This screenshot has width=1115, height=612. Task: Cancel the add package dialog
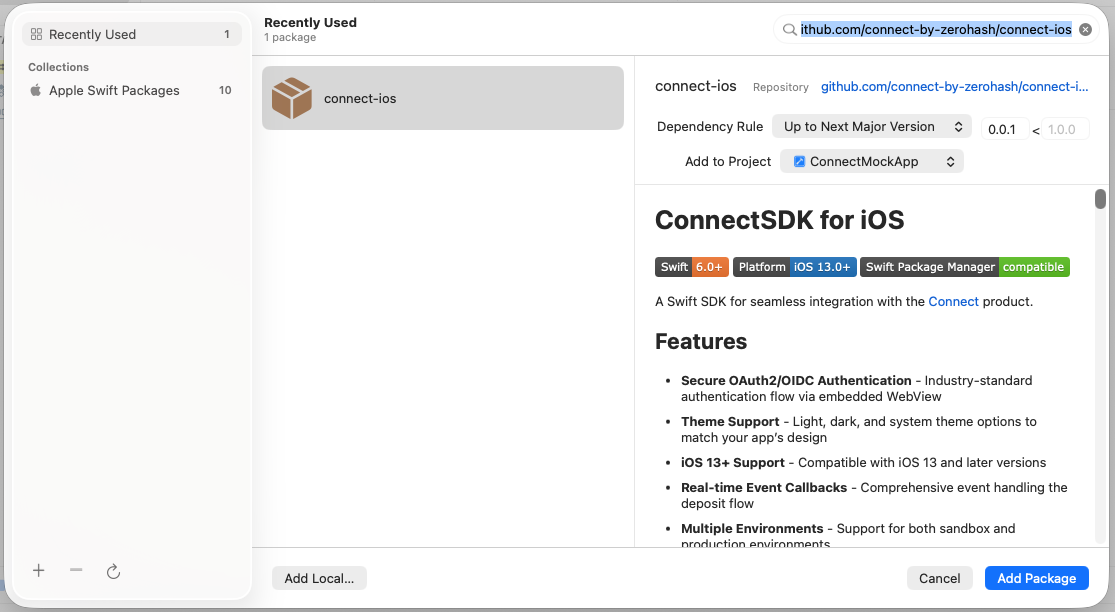(939, 578)
